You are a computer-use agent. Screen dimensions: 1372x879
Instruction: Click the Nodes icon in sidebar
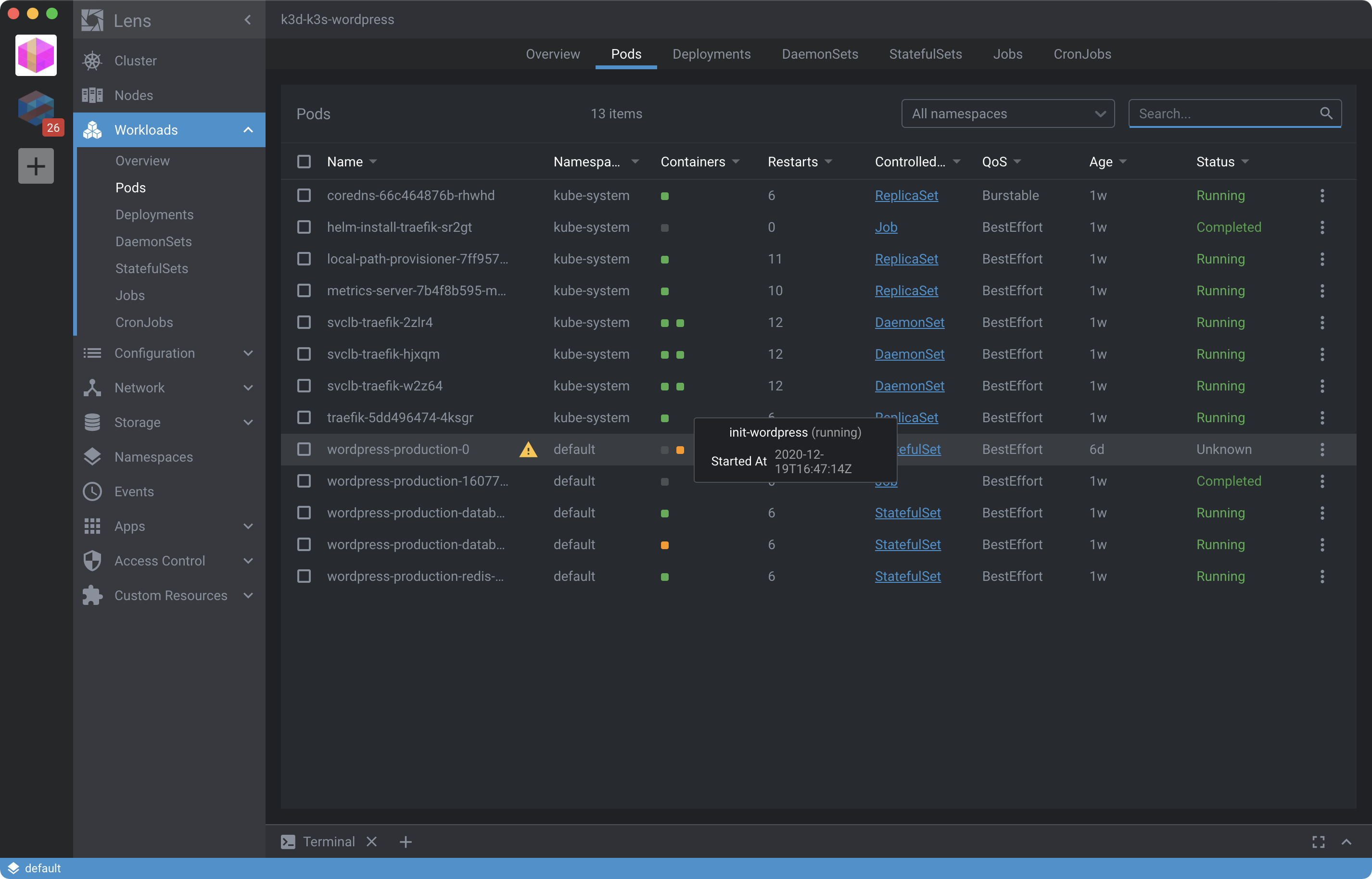(x=92, y=95)
